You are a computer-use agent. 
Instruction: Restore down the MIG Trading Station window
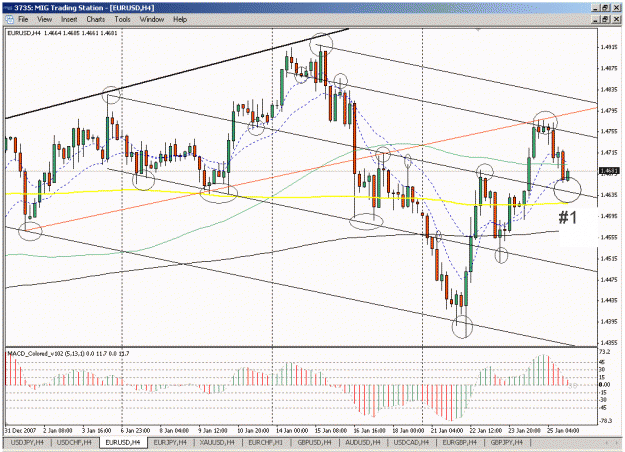[x=605, y=8]
